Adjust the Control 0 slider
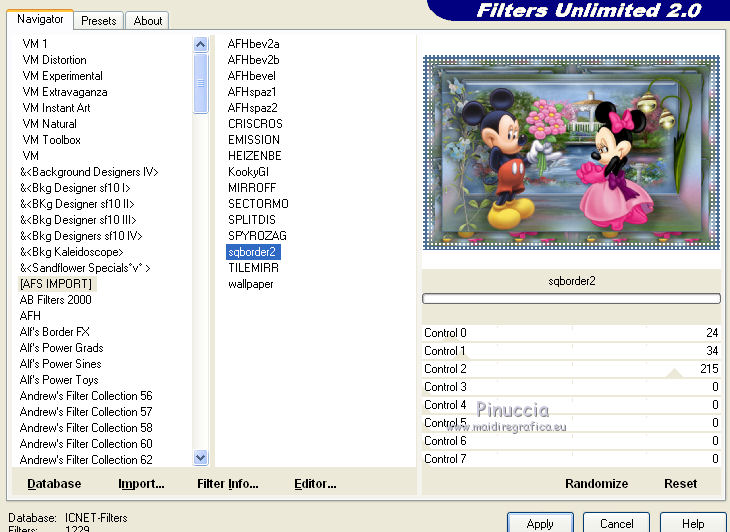This screenshot has height=532, width=730. (572, 333)
